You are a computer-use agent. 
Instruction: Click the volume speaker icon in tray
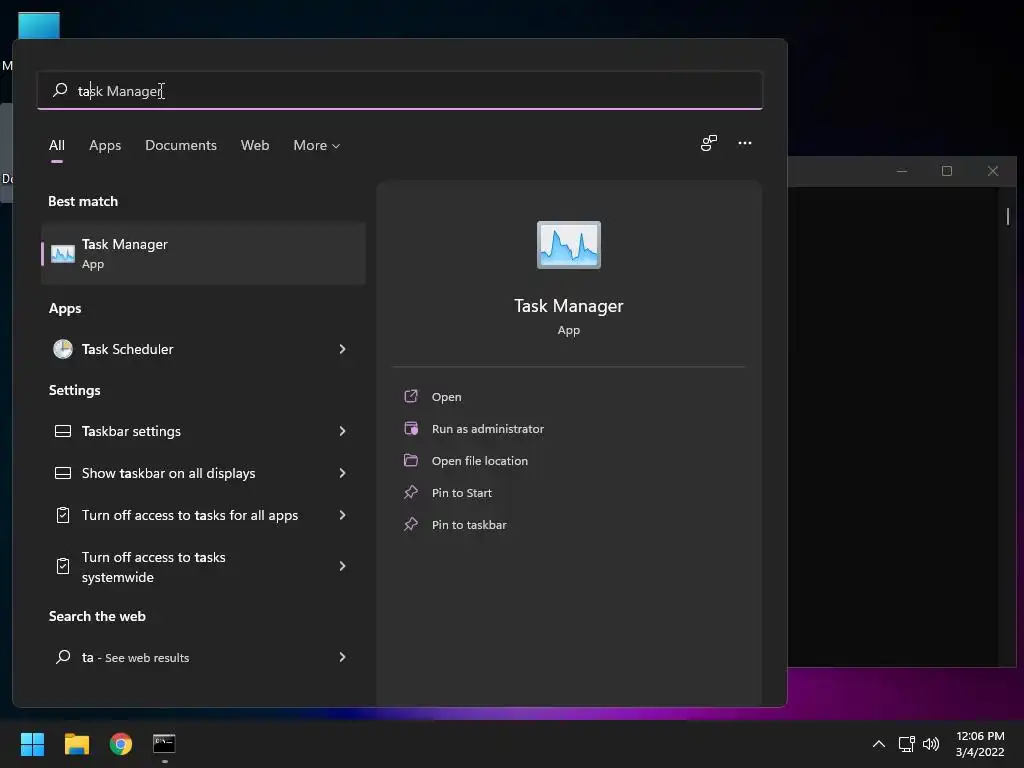tap(931, 744)
